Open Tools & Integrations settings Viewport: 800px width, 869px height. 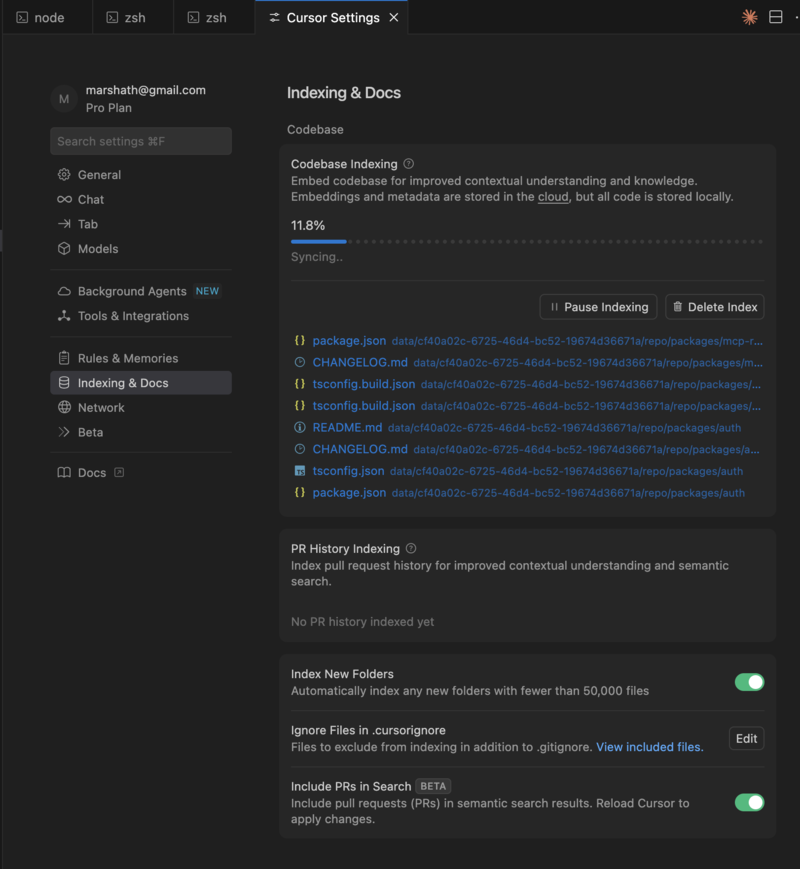(141, 316)
